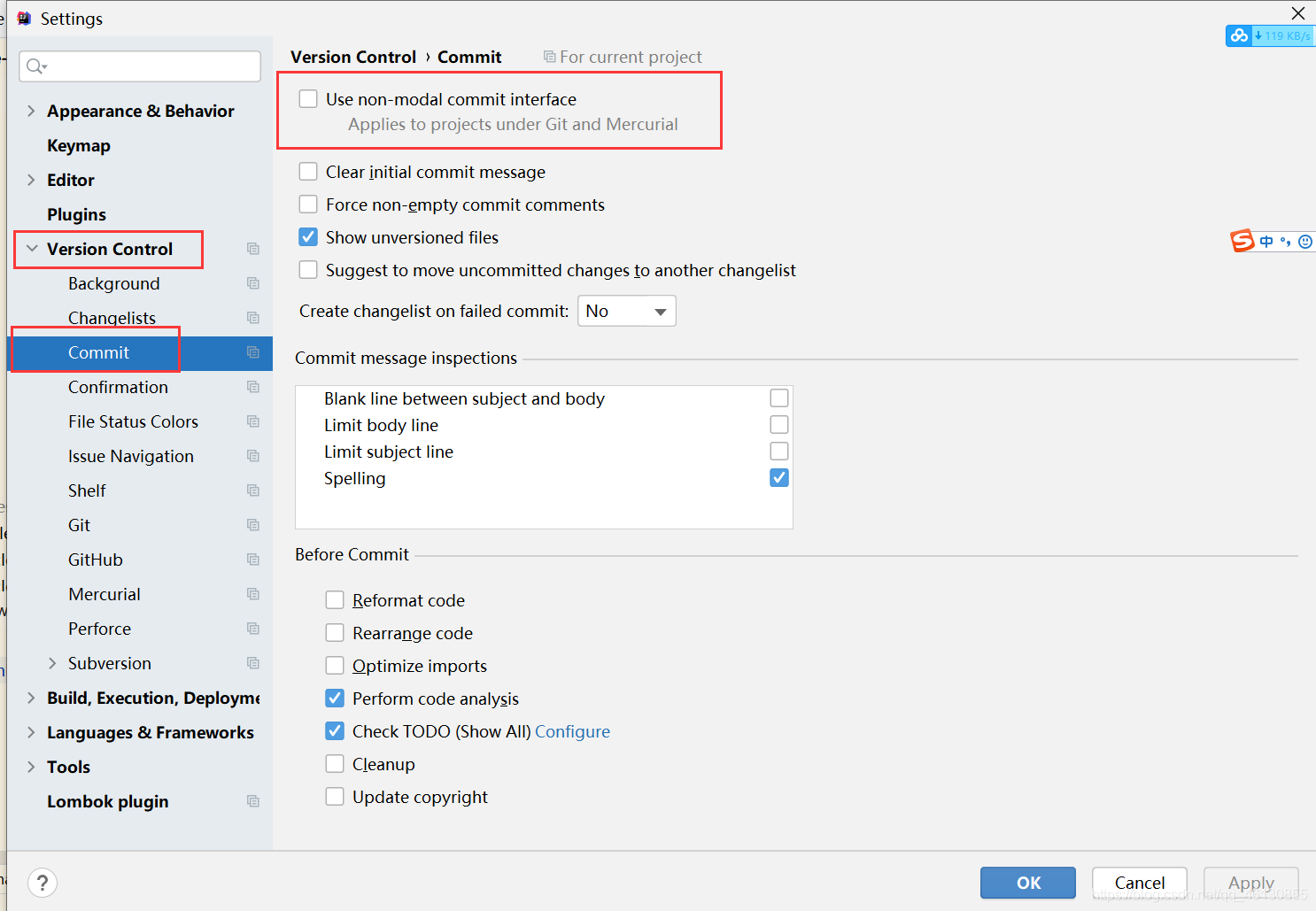Select Changelists under Version Control
The image size is (1316, 911).
112,318
